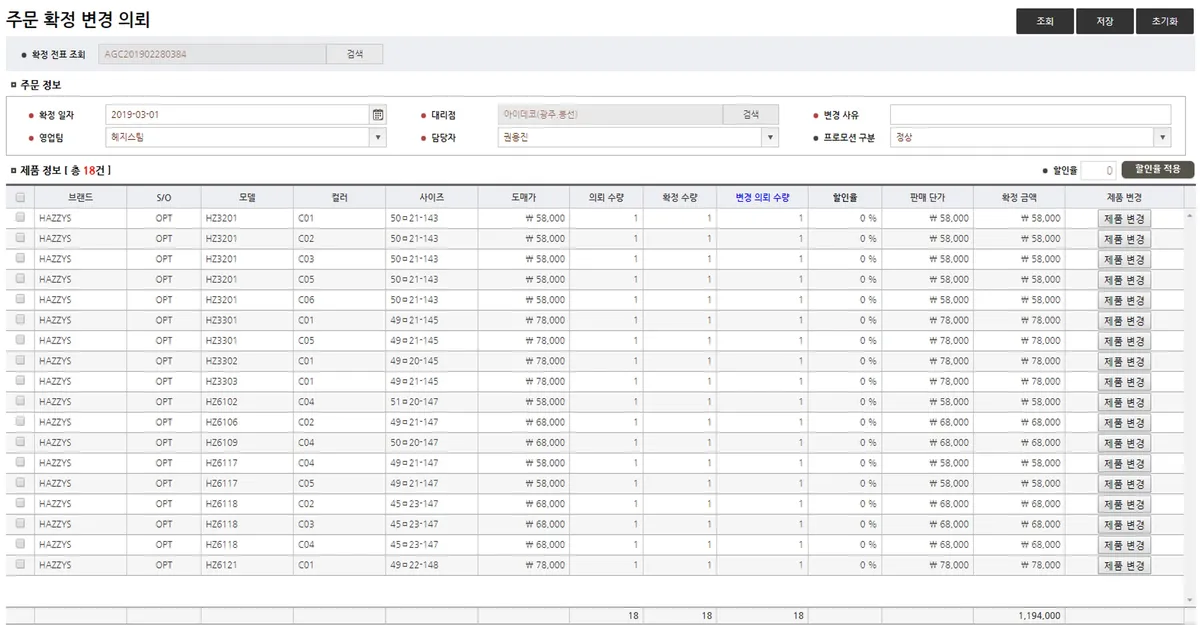This screenshot has height=625, width=1200.
Task: Click the 도매가 column header
Action: coord(524,198)
